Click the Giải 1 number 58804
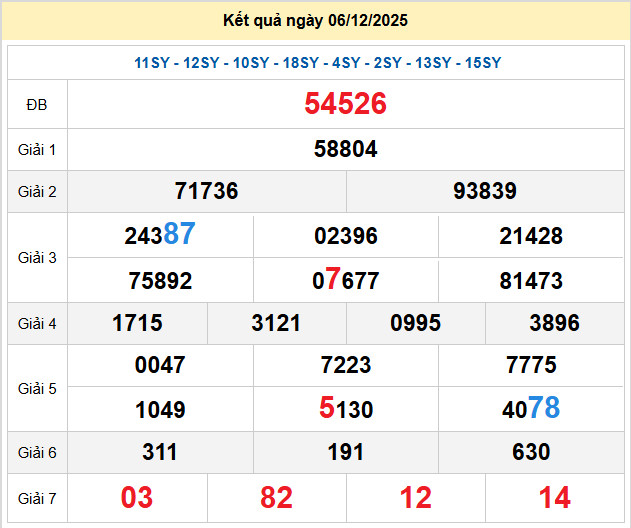The height and width of the screenshot is (528, 631). pos(345,149)
